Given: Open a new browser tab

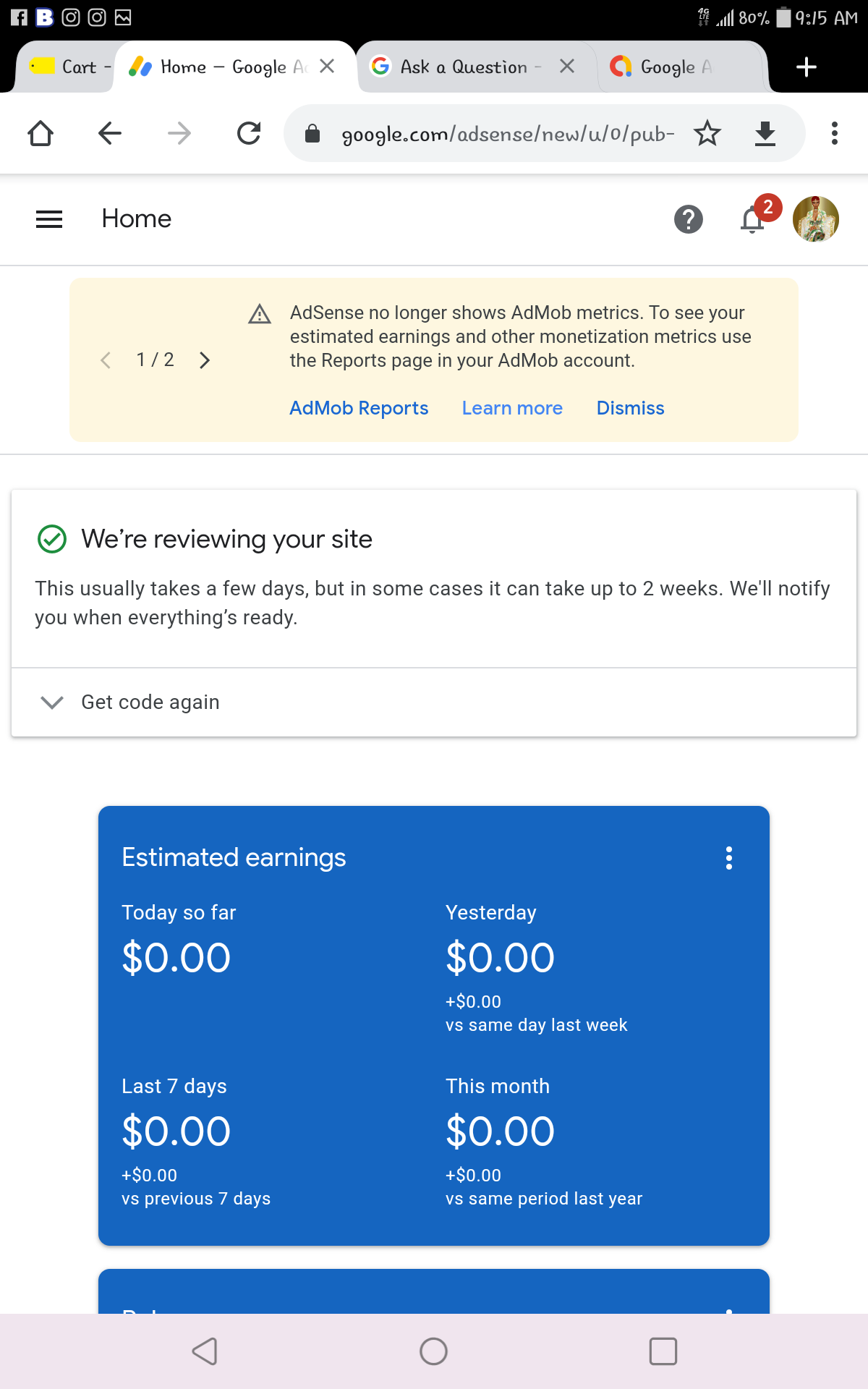Looking at the screenshot, I should 806,67.
